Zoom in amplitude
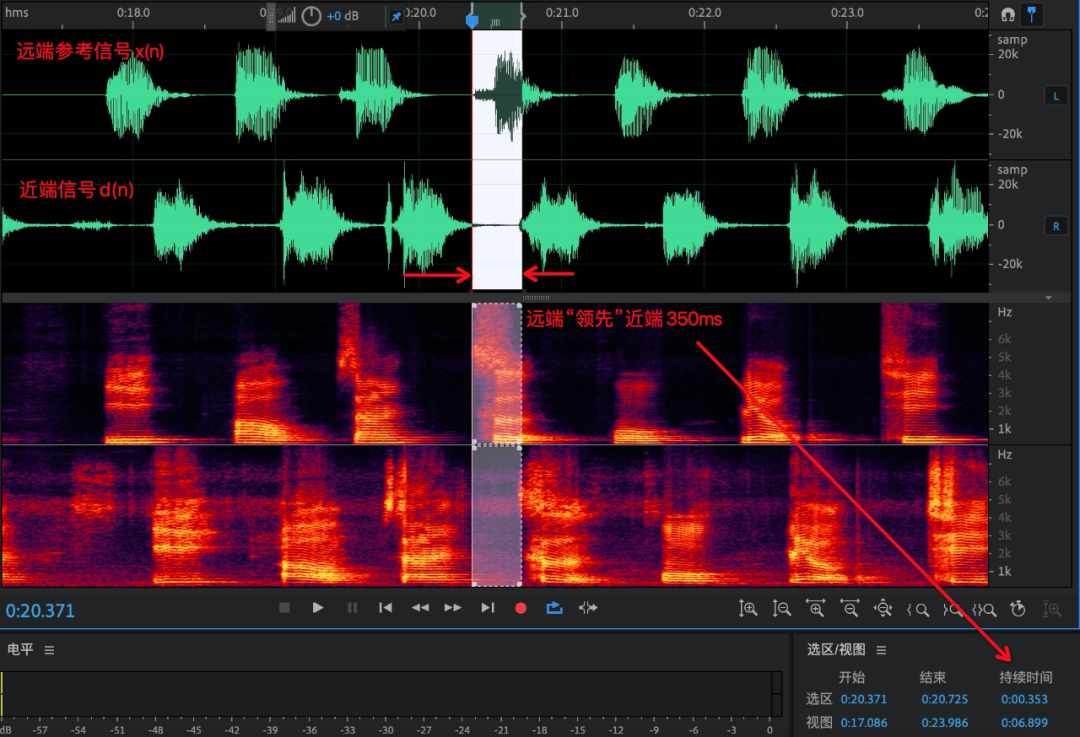The image size is (1080, 737). click(748, 608)
